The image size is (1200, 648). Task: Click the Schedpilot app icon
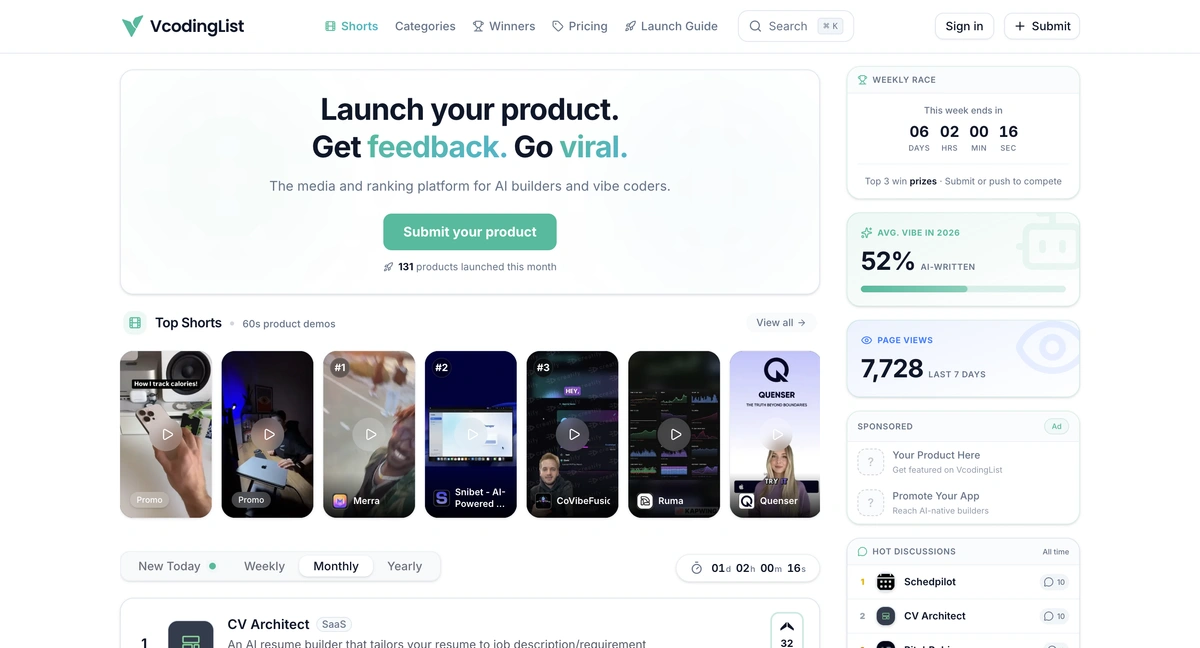pos(886,582)
